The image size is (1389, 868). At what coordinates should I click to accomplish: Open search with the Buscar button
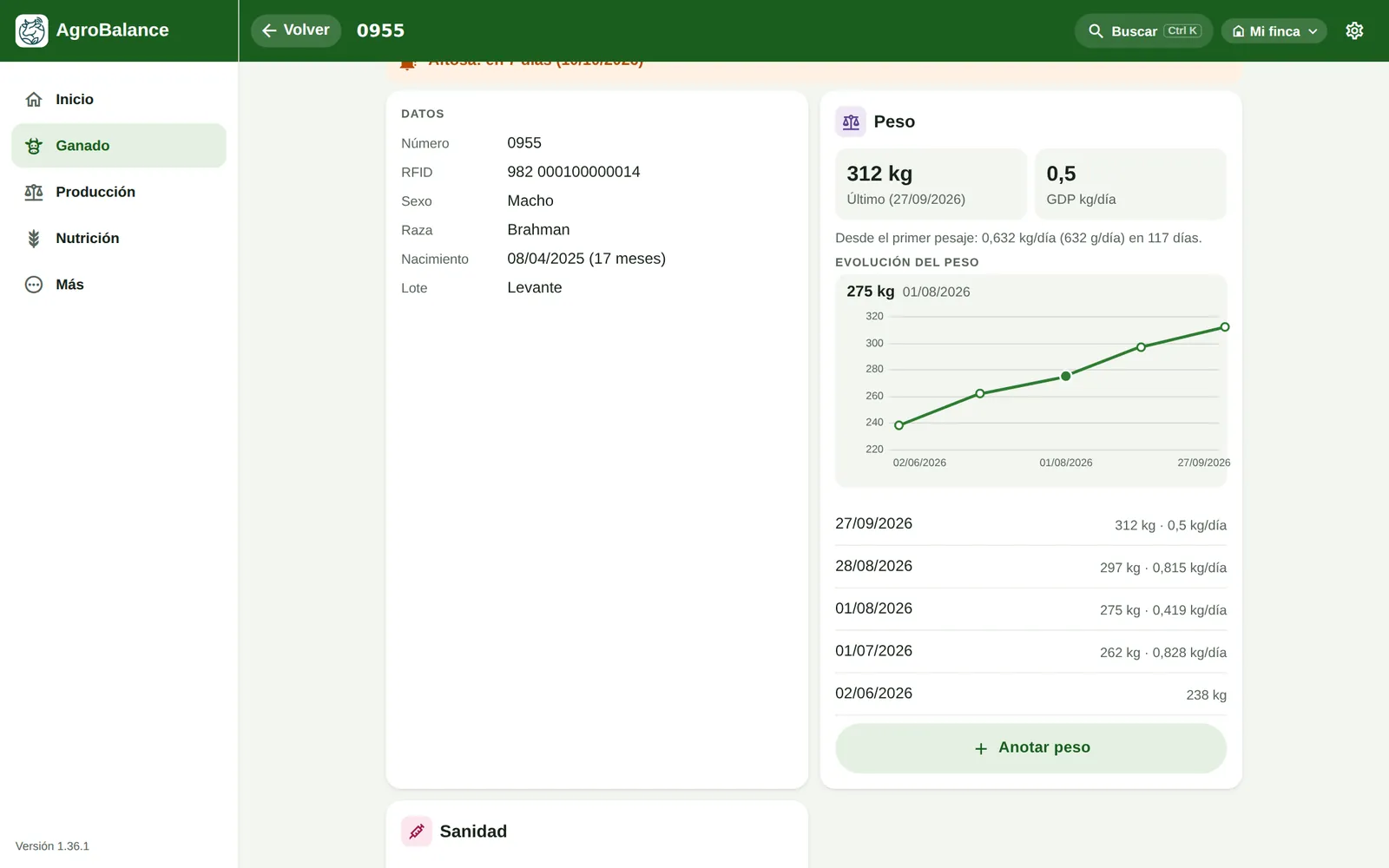(1143, 31)
